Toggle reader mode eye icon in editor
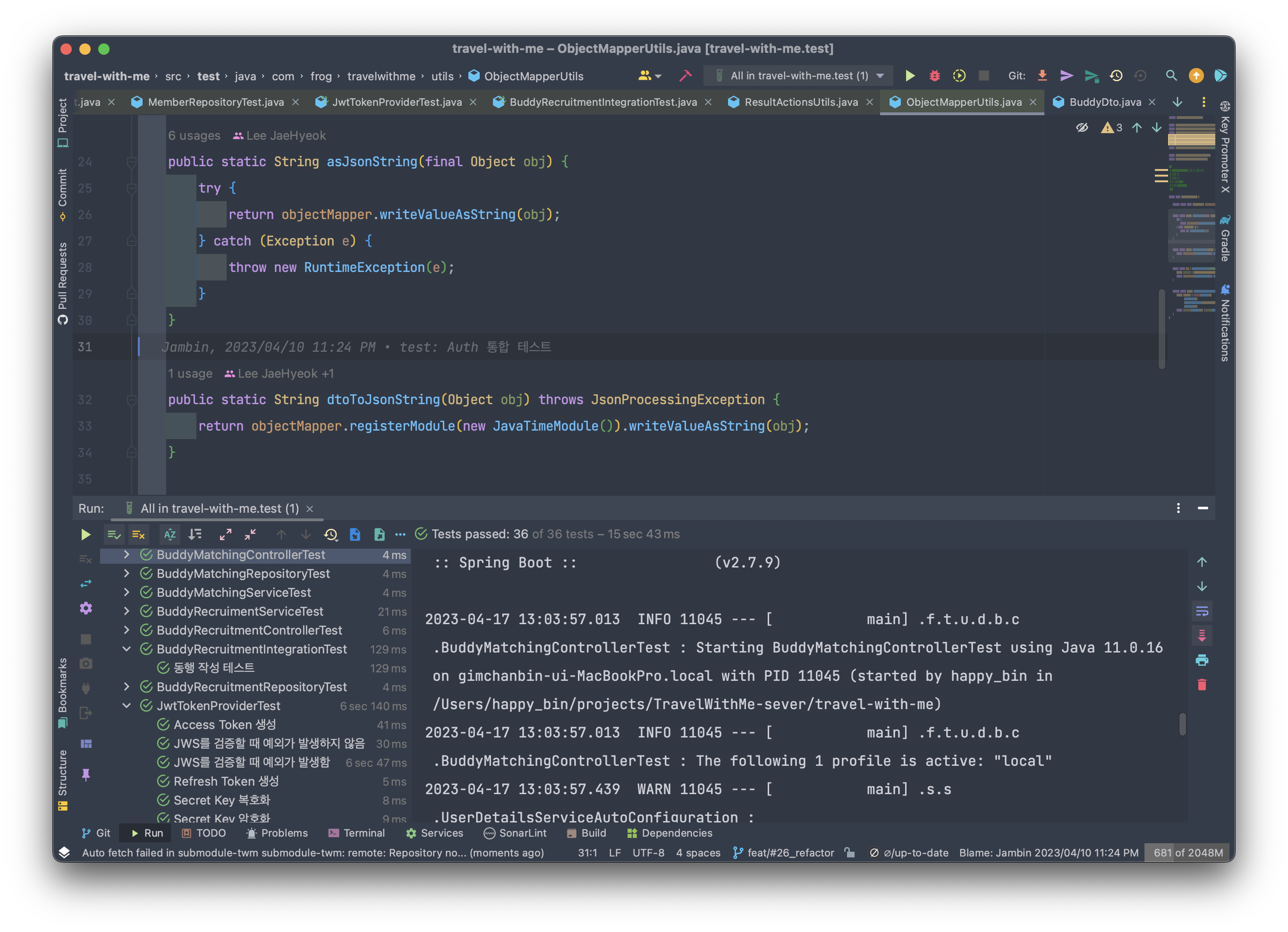The image size is (1288, 932). click(x=1082, y=128)
